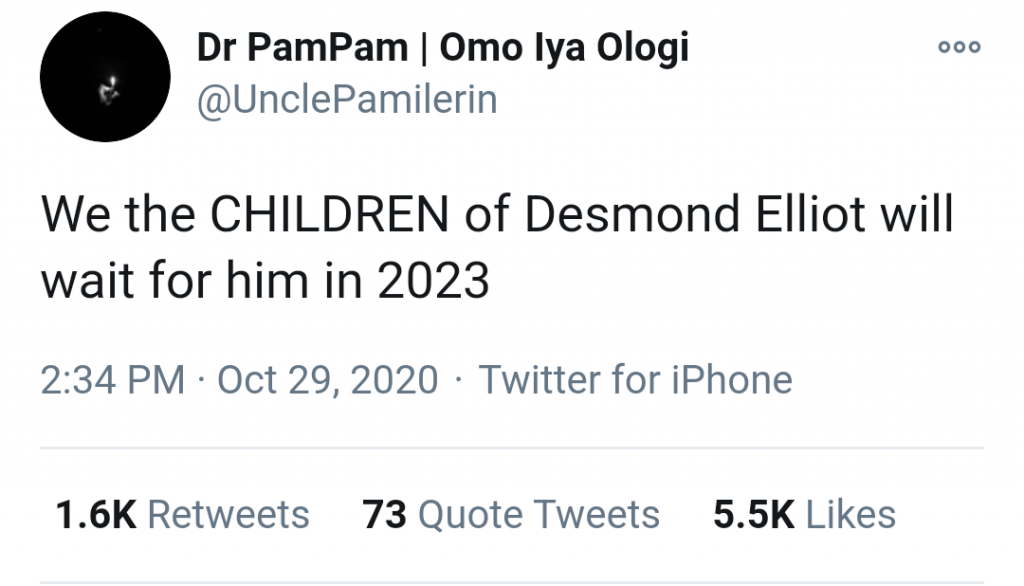Click the "Dr PamPam" display name
1024x586 pixels.
tap(302, 48)
